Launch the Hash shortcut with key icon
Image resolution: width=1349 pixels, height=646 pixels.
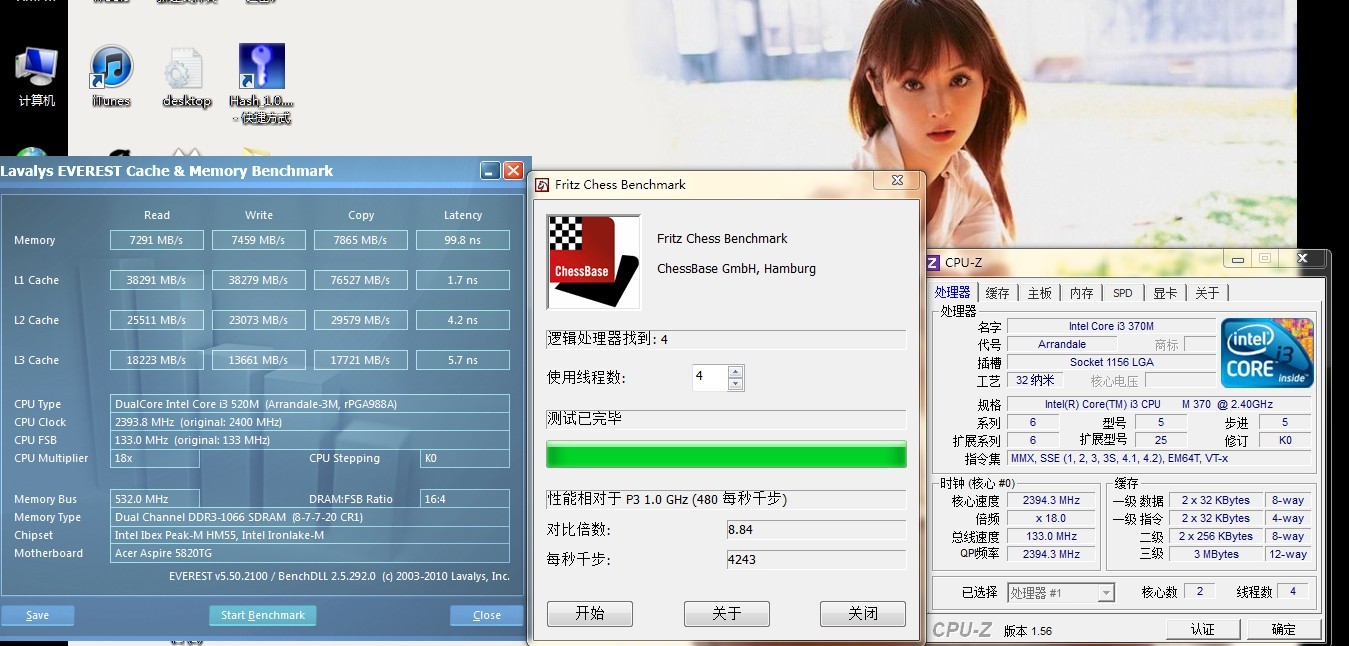(261, 83)
